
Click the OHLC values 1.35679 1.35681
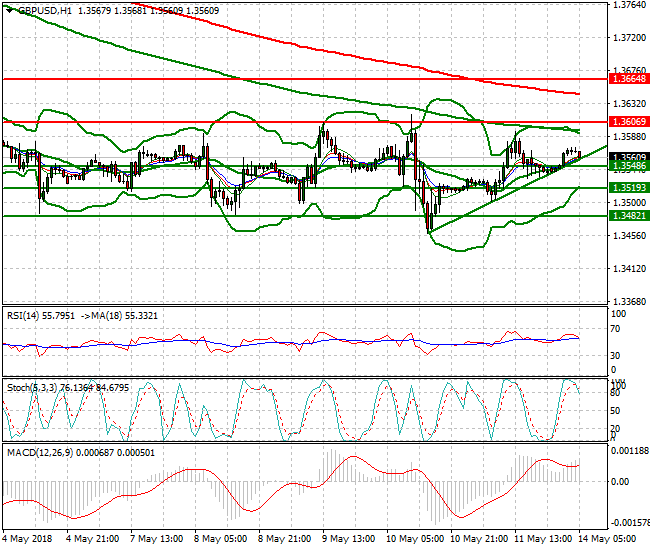(x=112, y=11)
